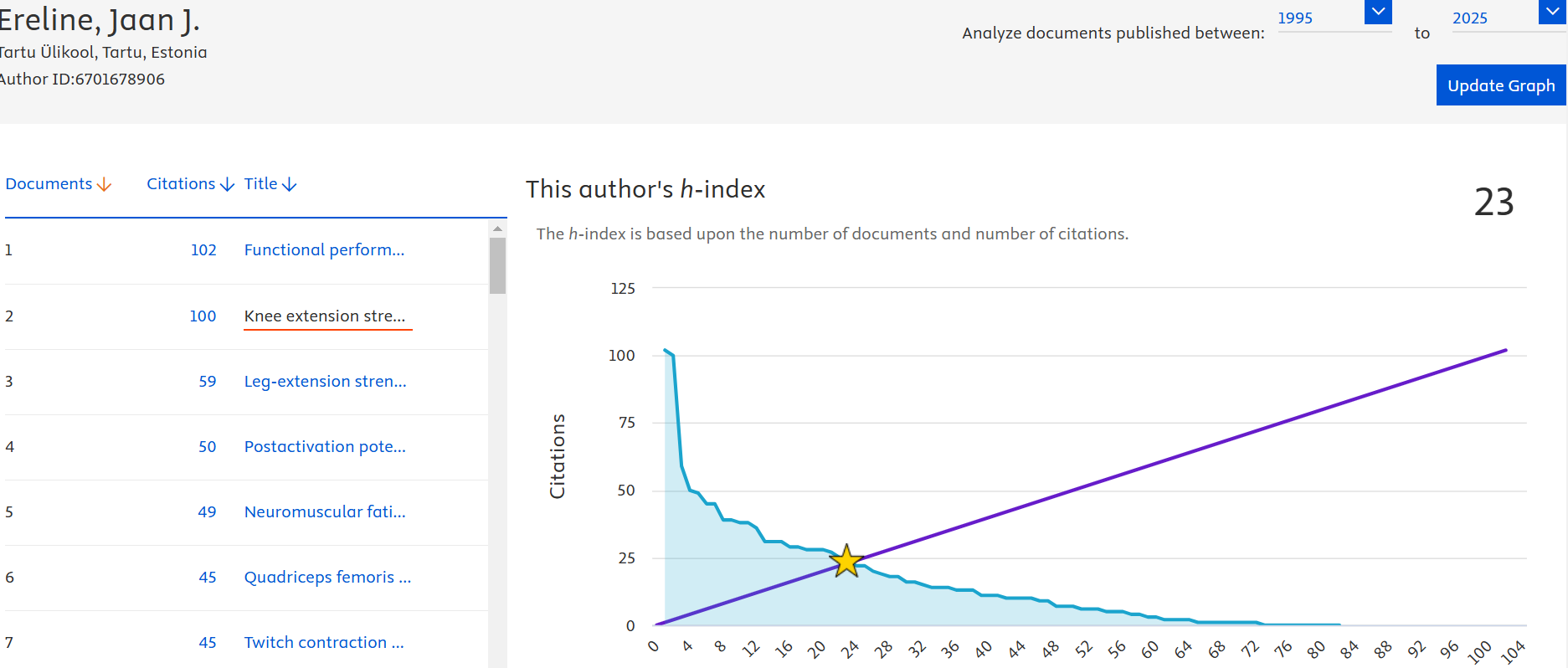Image resolution: width=1568 pixels, height=668 pixels.
Task: Open the 'Postactivation pote...' document link
Action: pyautogui.click(x=325, y=447)
